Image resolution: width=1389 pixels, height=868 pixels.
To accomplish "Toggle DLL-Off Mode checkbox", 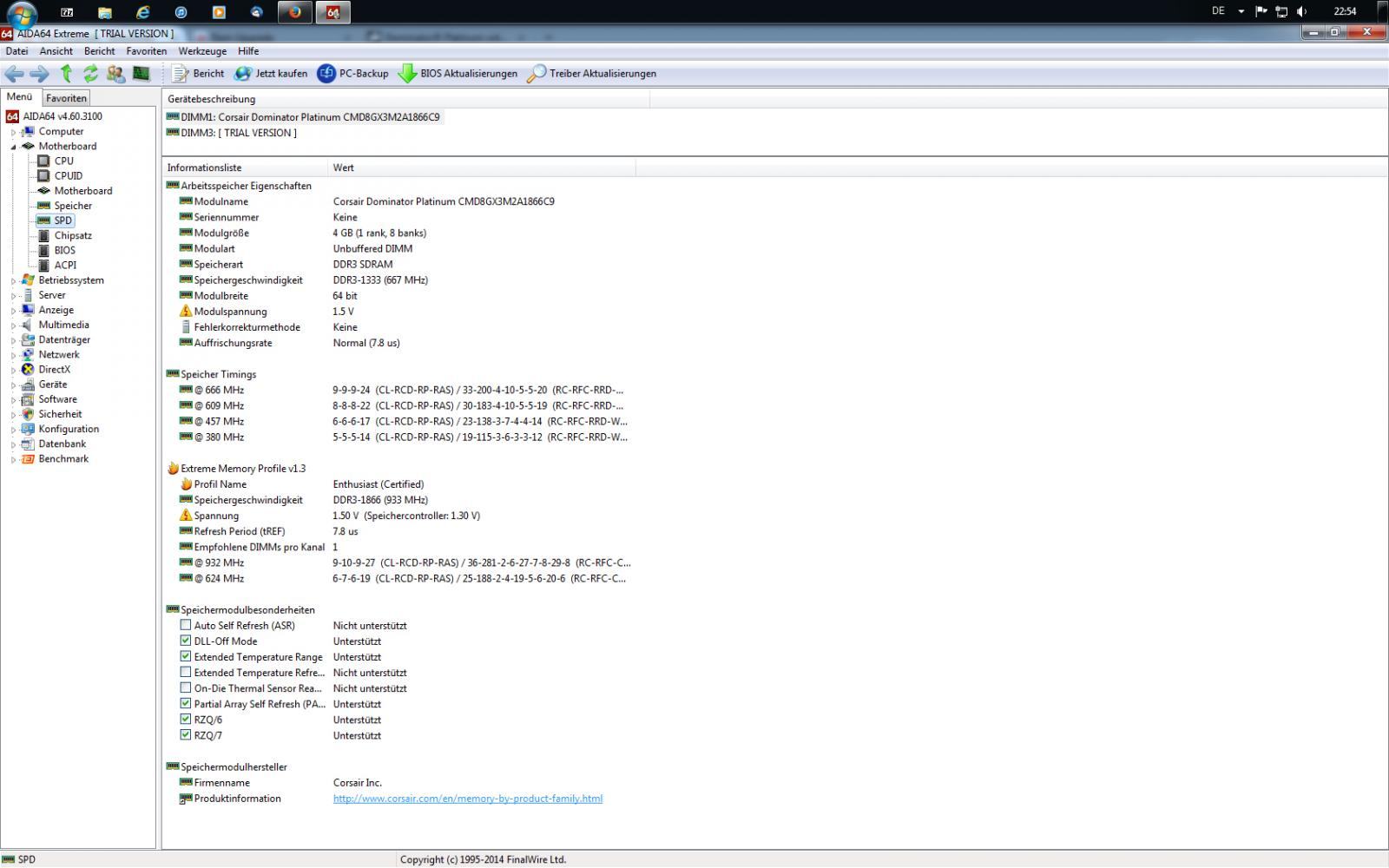I will pyautogui.click(x=185, y=641).
